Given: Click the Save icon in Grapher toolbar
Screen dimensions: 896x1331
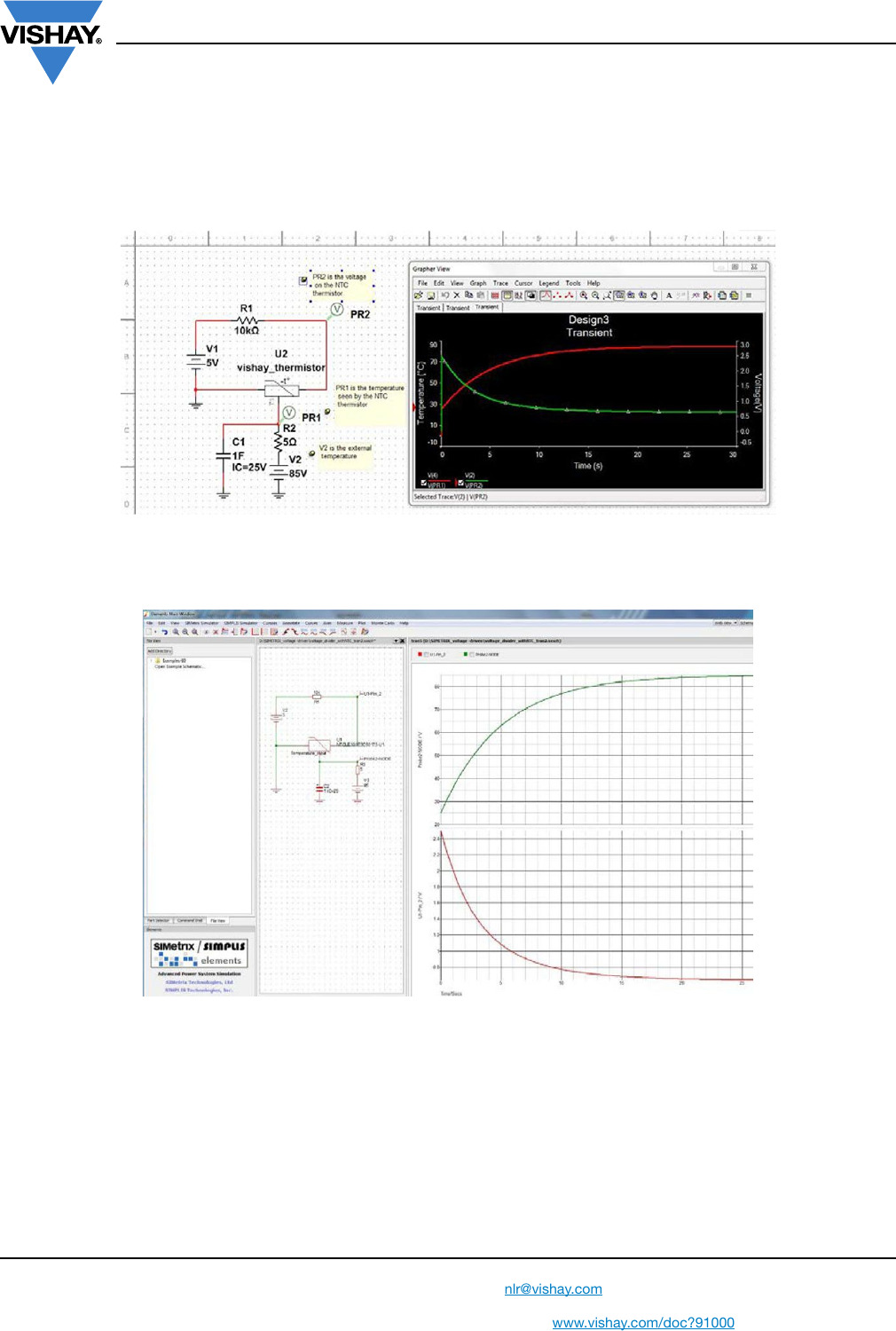Looking at the screenshot, I should (430, 295).
